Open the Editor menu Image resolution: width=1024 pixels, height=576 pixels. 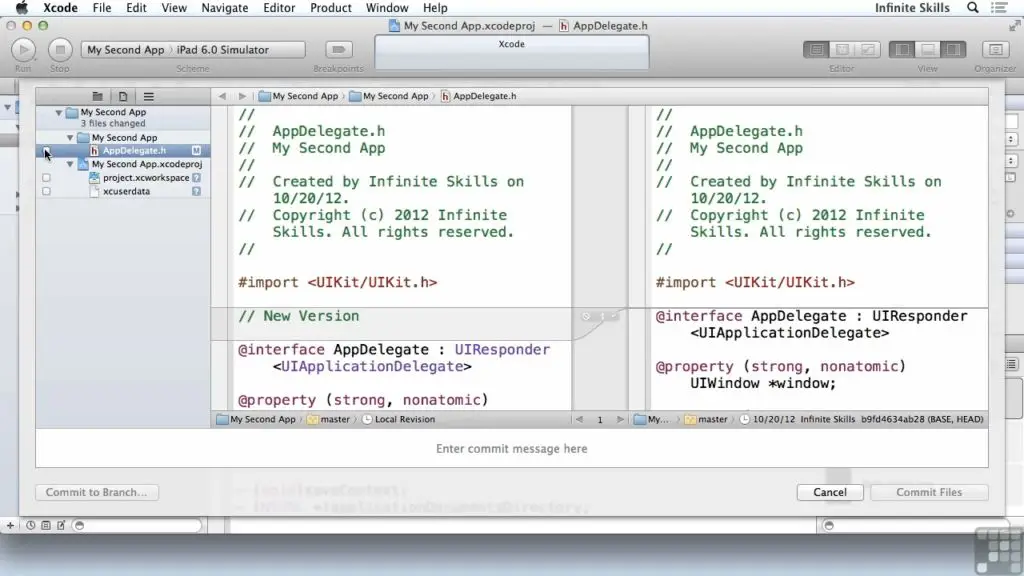(x=279, y=8)
